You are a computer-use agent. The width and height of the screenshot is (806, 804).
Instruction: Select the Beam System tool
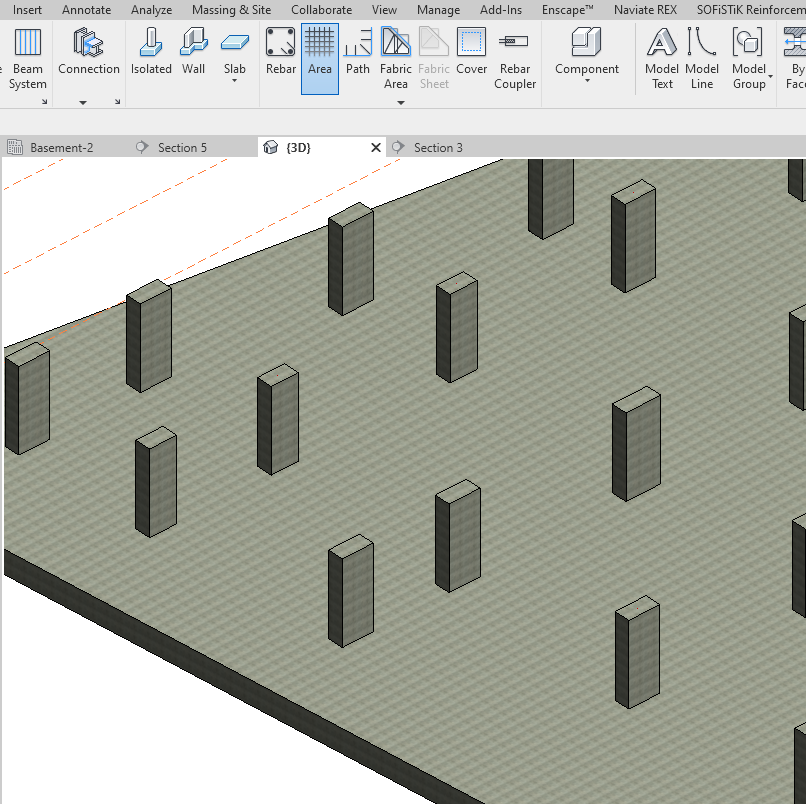(x=27, y=58)
